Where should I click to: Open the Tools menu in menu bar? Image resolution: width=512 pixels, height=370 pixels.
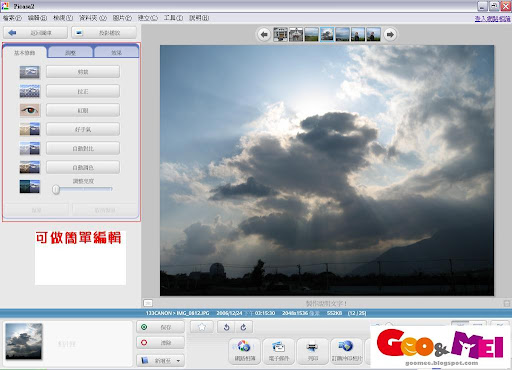pyautogui.click(x=173, y=18)
